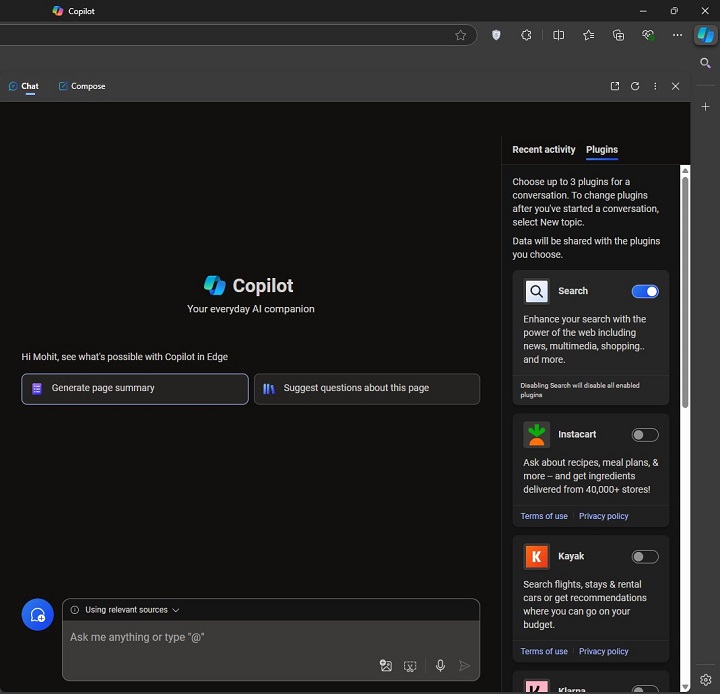Expand the Using relevant sources dropdown
This screenshot has width=720, height=694.
click(x=125, y=610)
